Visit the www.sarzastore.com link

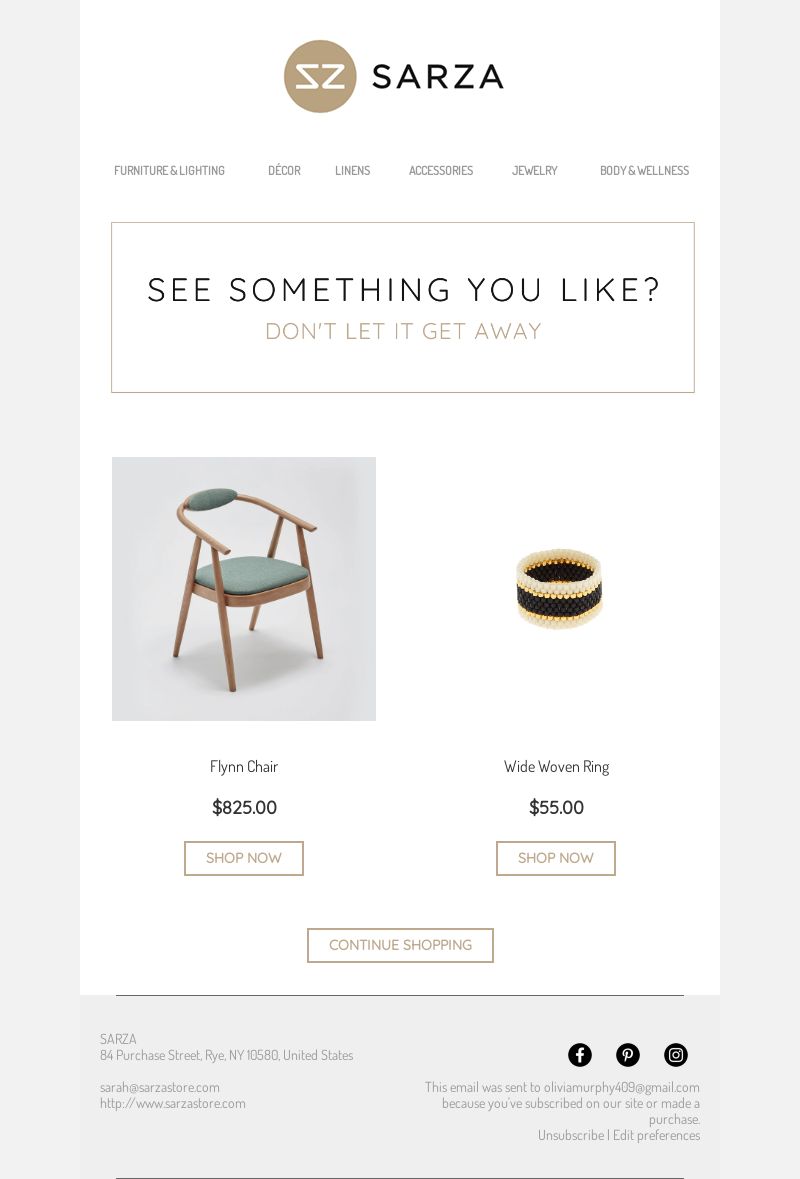coord(173,1103)
